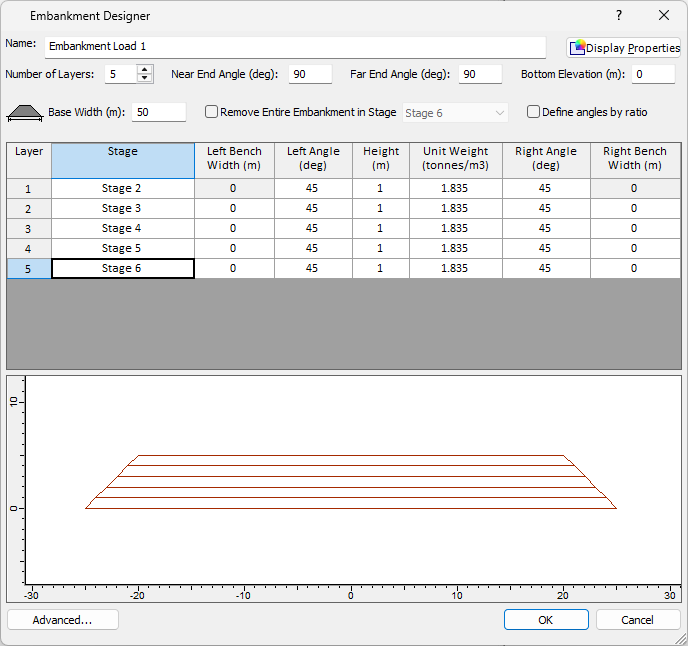Click the Near End Angle field

(310, 74)
